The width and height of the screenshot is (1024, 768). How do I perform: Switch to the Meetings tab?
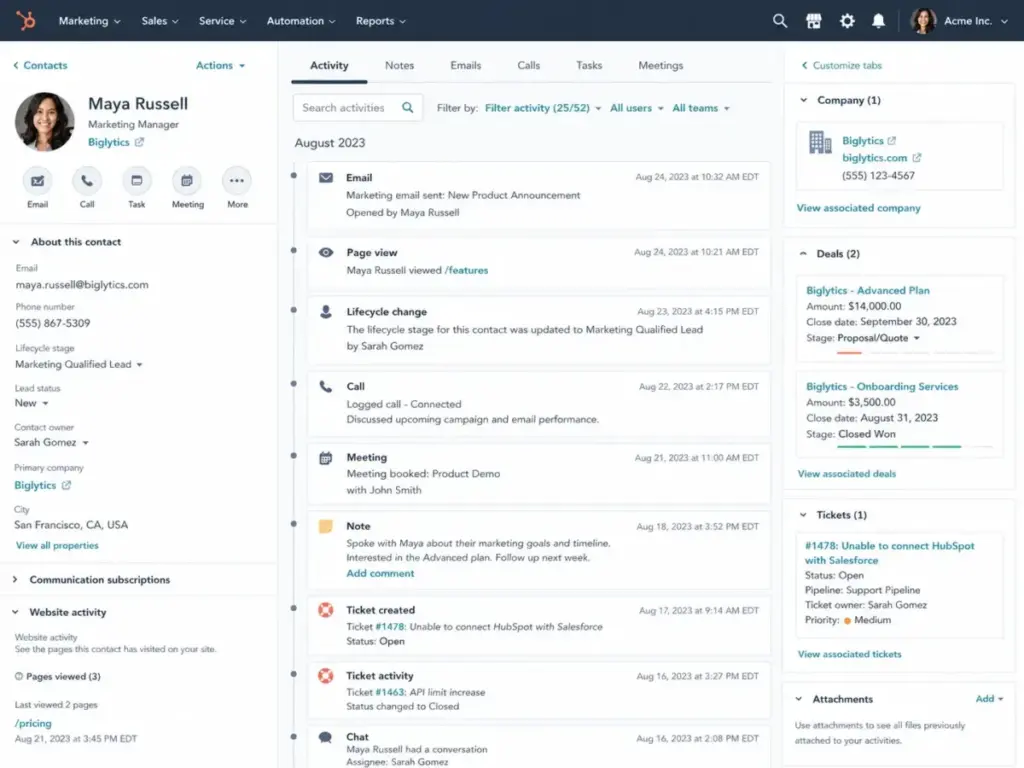click(661, 65)
